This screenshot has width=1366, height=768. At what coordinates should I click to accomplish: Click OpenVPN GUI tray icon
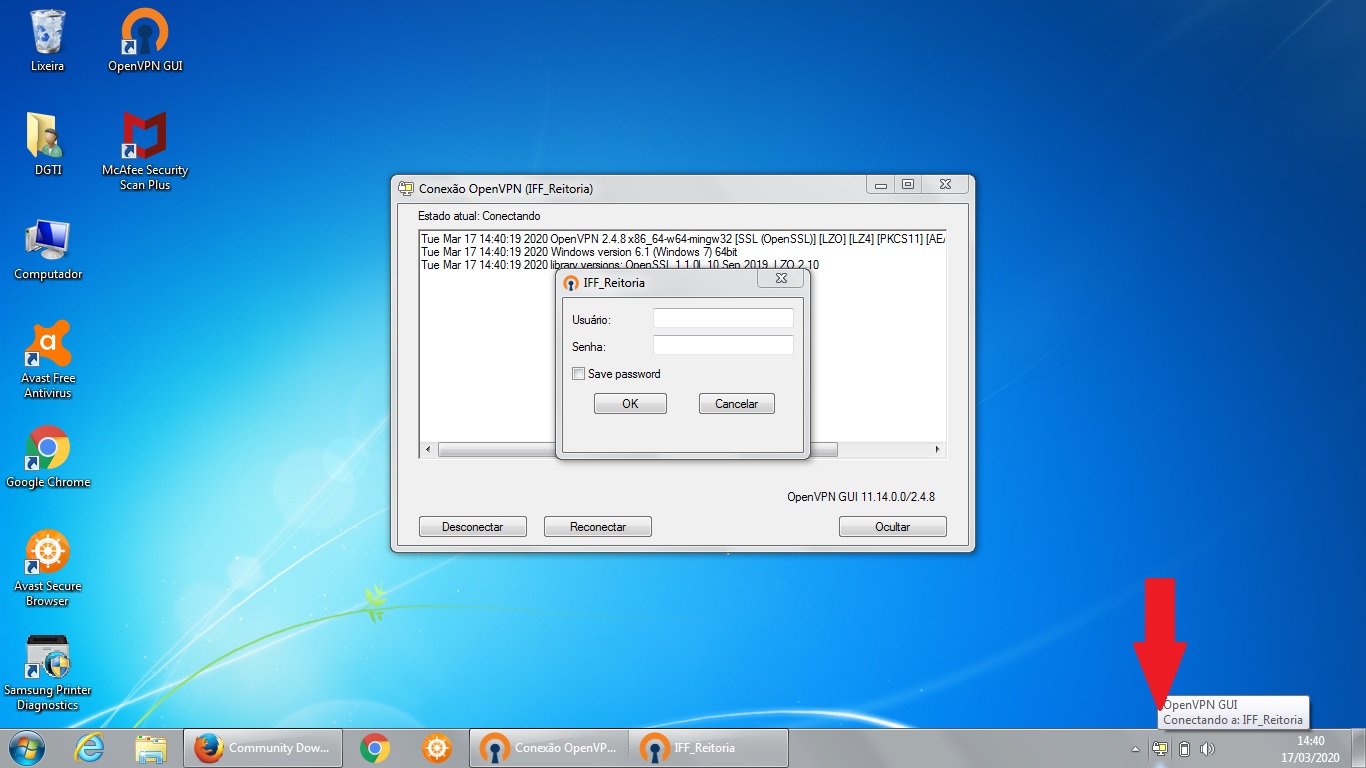pyautogui.click(x=1160, y=749)
